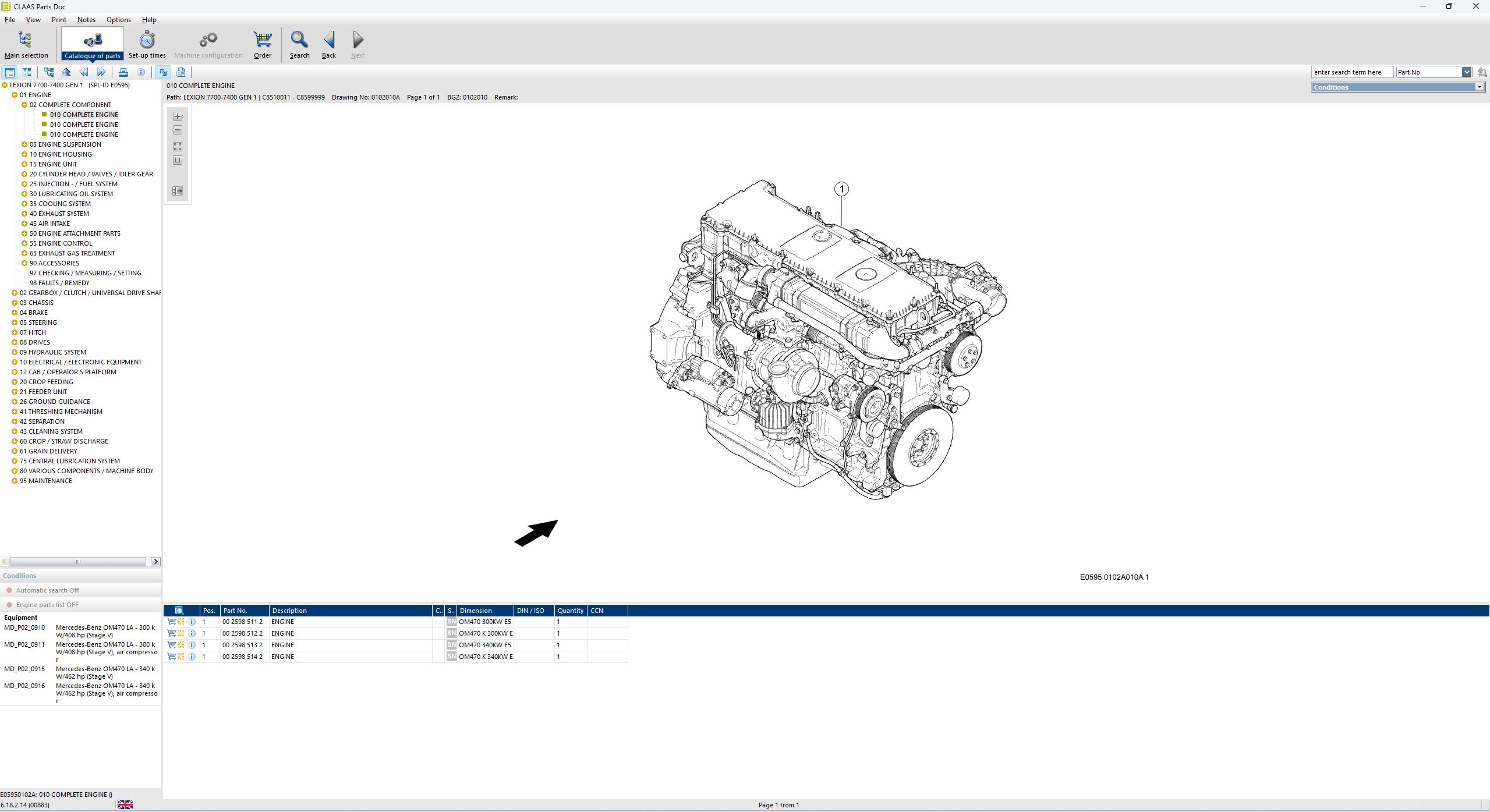
Task: Open Set-up times from the toolbar
Action: [x=147, y=44]
